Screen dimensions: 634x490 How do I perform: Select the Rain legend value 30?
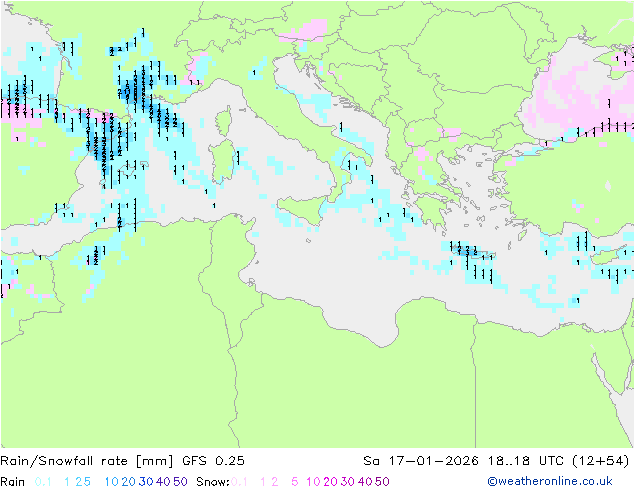(x=146, y=482)
